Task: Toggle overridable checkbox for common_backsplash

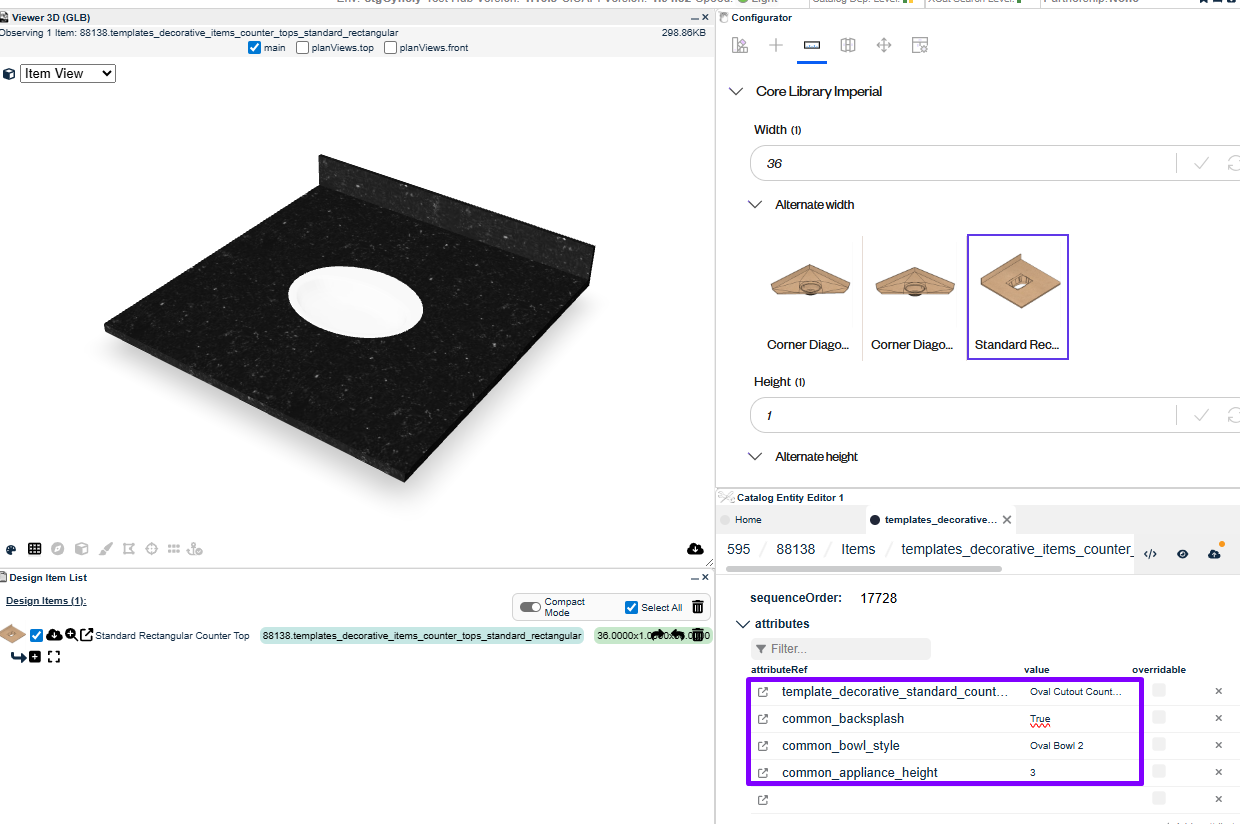Action: (x=1158, y=718)
